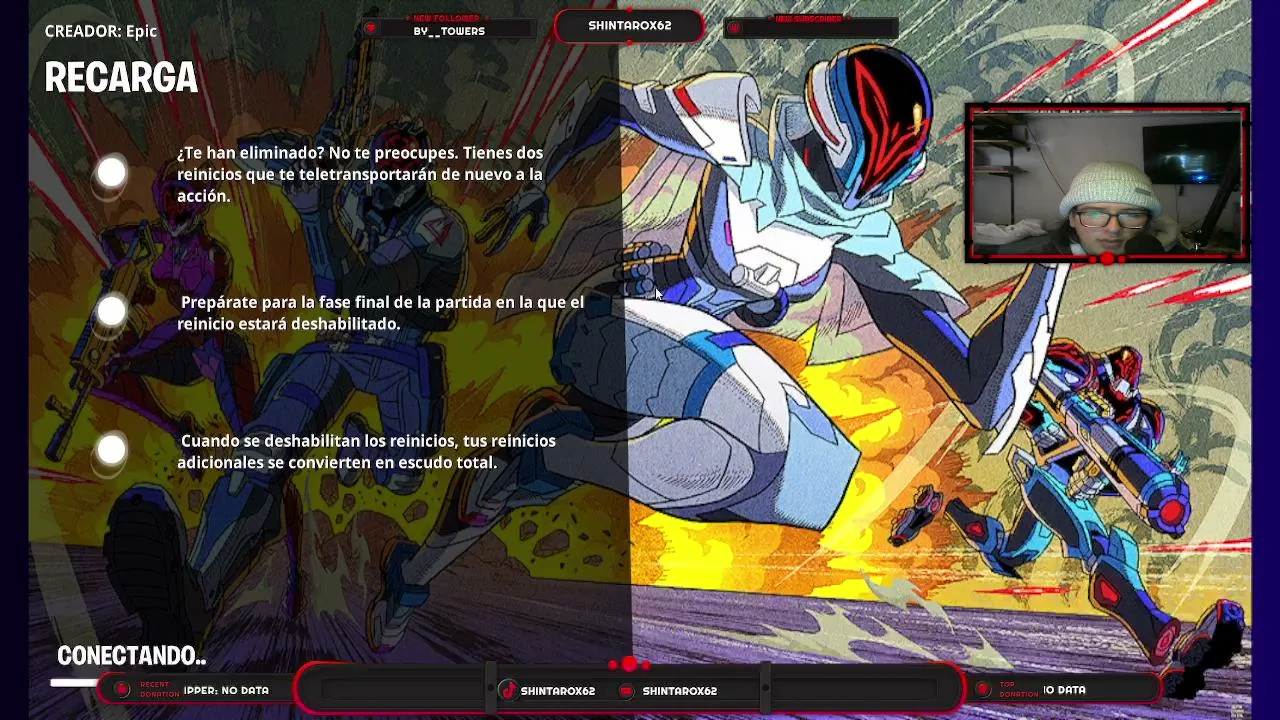
Task: Click the Recent Donation 'NO DATA' value
Action: tap(245, 690)
